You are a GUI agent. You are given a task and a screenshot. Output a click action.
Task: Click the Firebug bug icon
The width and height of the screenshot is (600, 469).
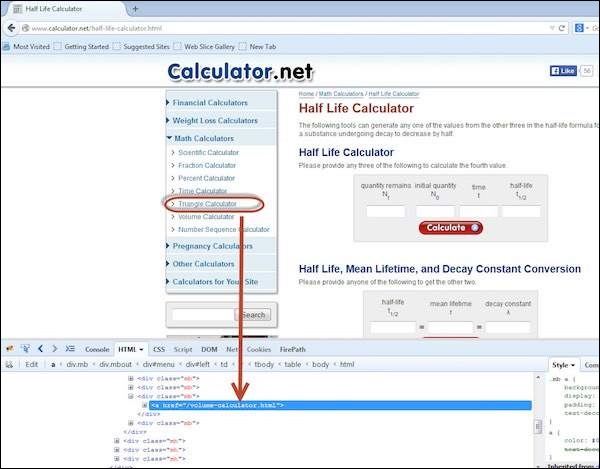(10, 348)
